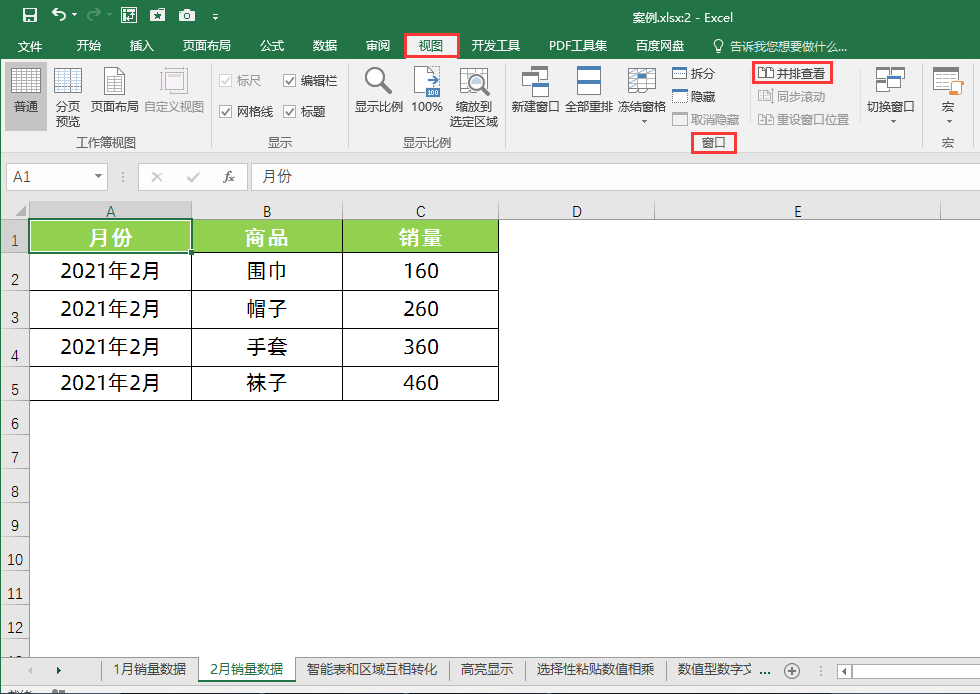Select header cell 销量

pyautogui.click(x=421, y=237)
